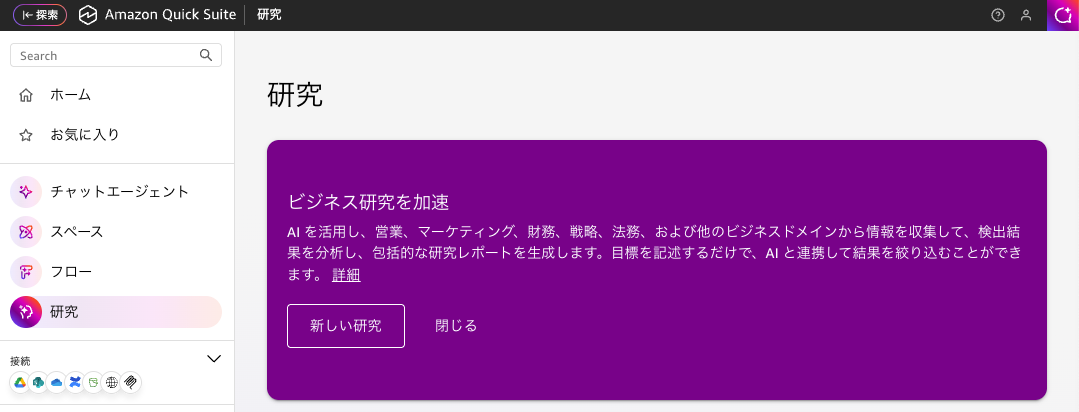Open フロー in the sidebar
The height and width of the screenshot is (412, 1079).
coord(116,272)
